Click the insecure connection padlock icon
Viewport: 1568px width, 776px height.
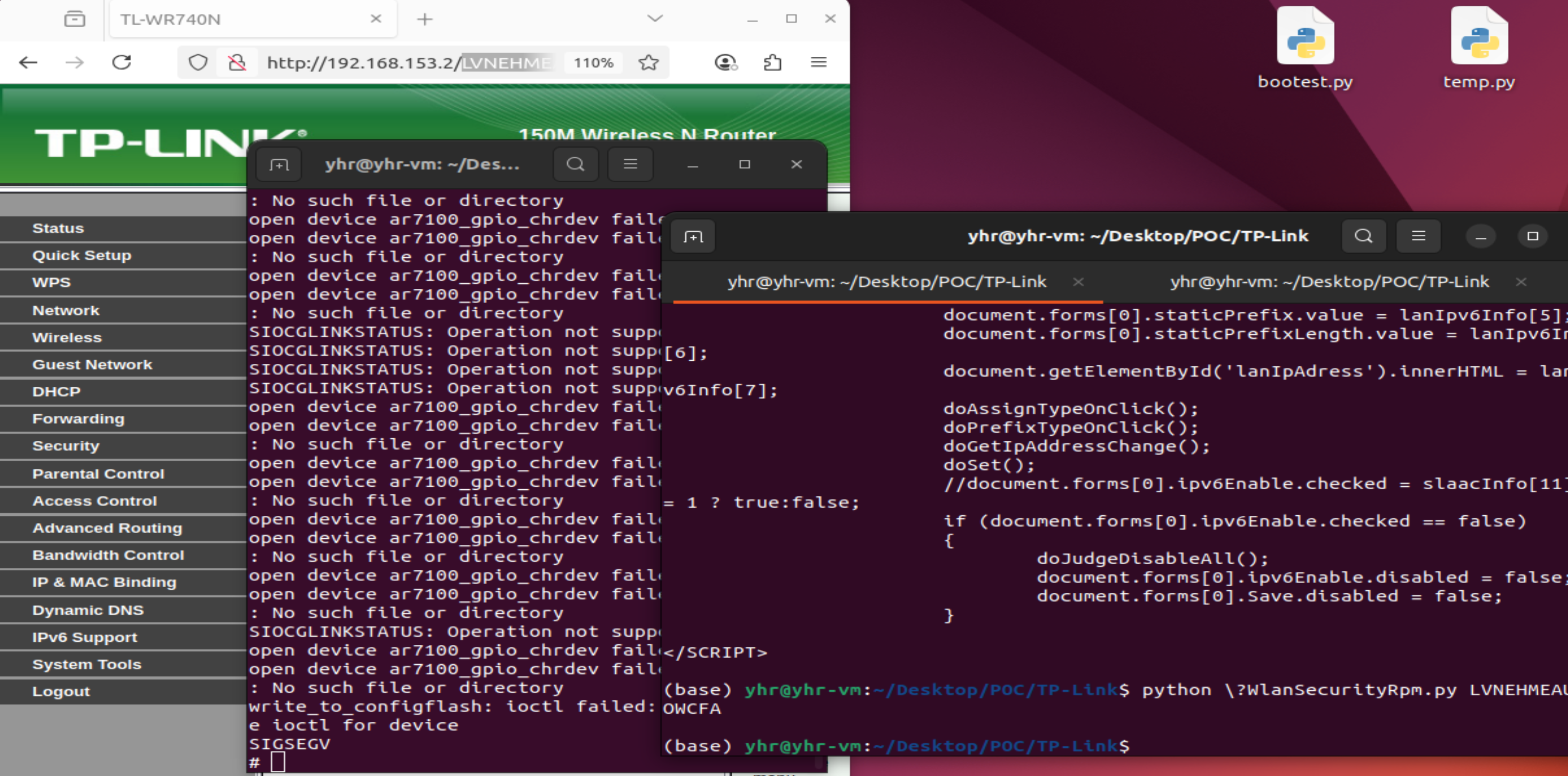click(237, 62)
